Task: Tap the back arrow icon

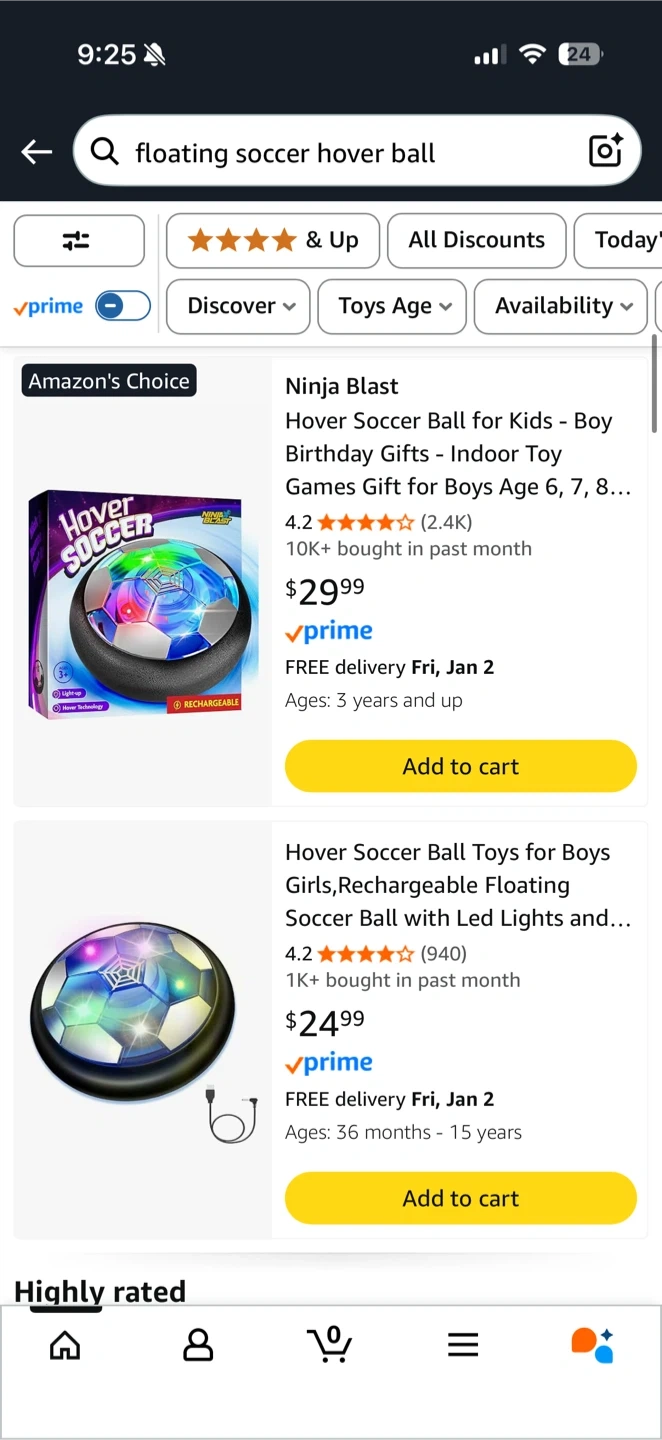Action: point(37,152)
